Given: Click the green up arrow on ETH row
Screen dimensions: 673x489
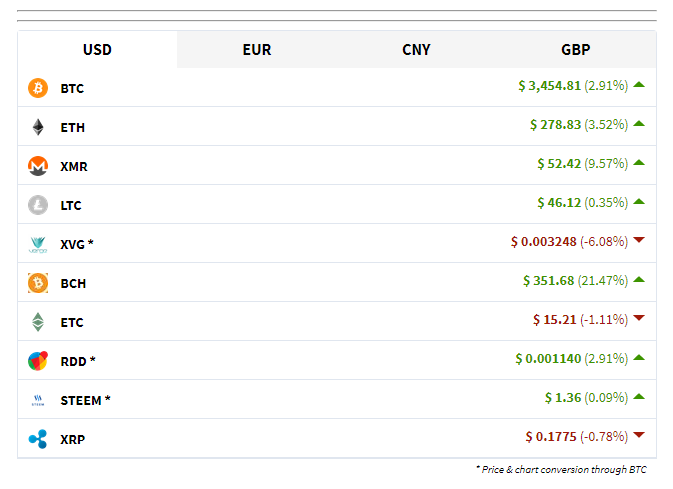Looking at the screenshot, I should tap(639, 124).
